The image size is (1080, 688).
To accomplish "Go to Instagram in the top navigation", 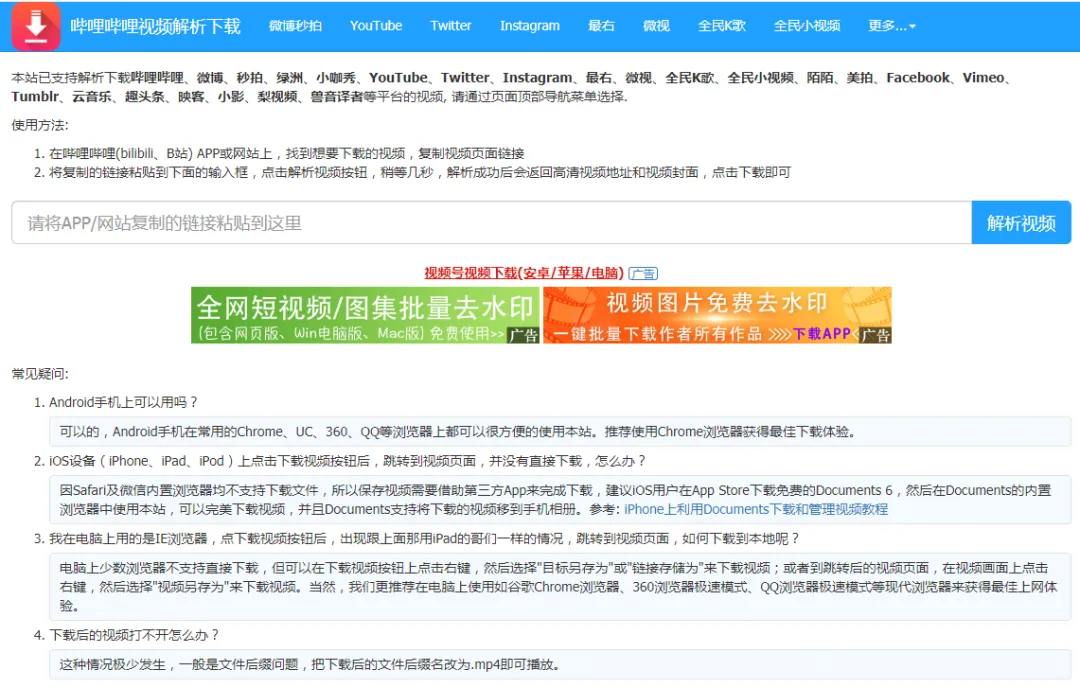I will click(530, 26).
